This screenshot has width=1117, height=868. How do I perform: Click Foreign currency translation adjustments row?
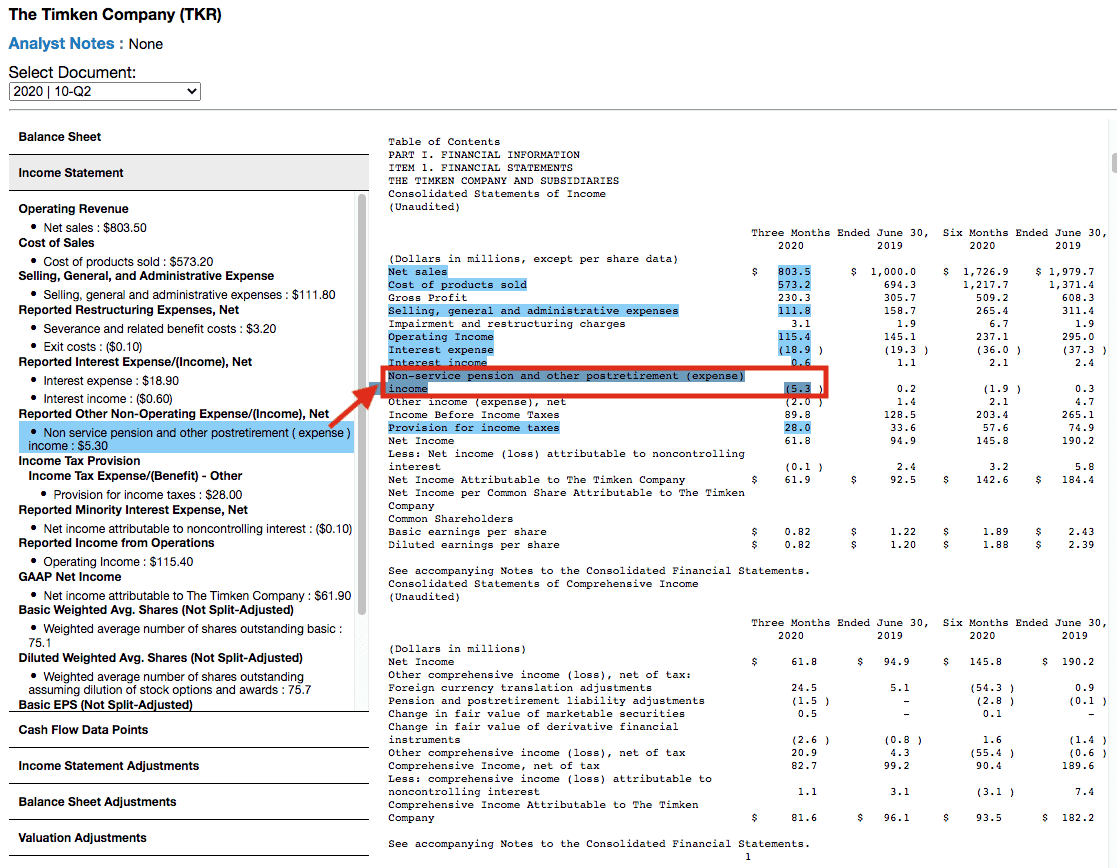[x=520, y=688]
